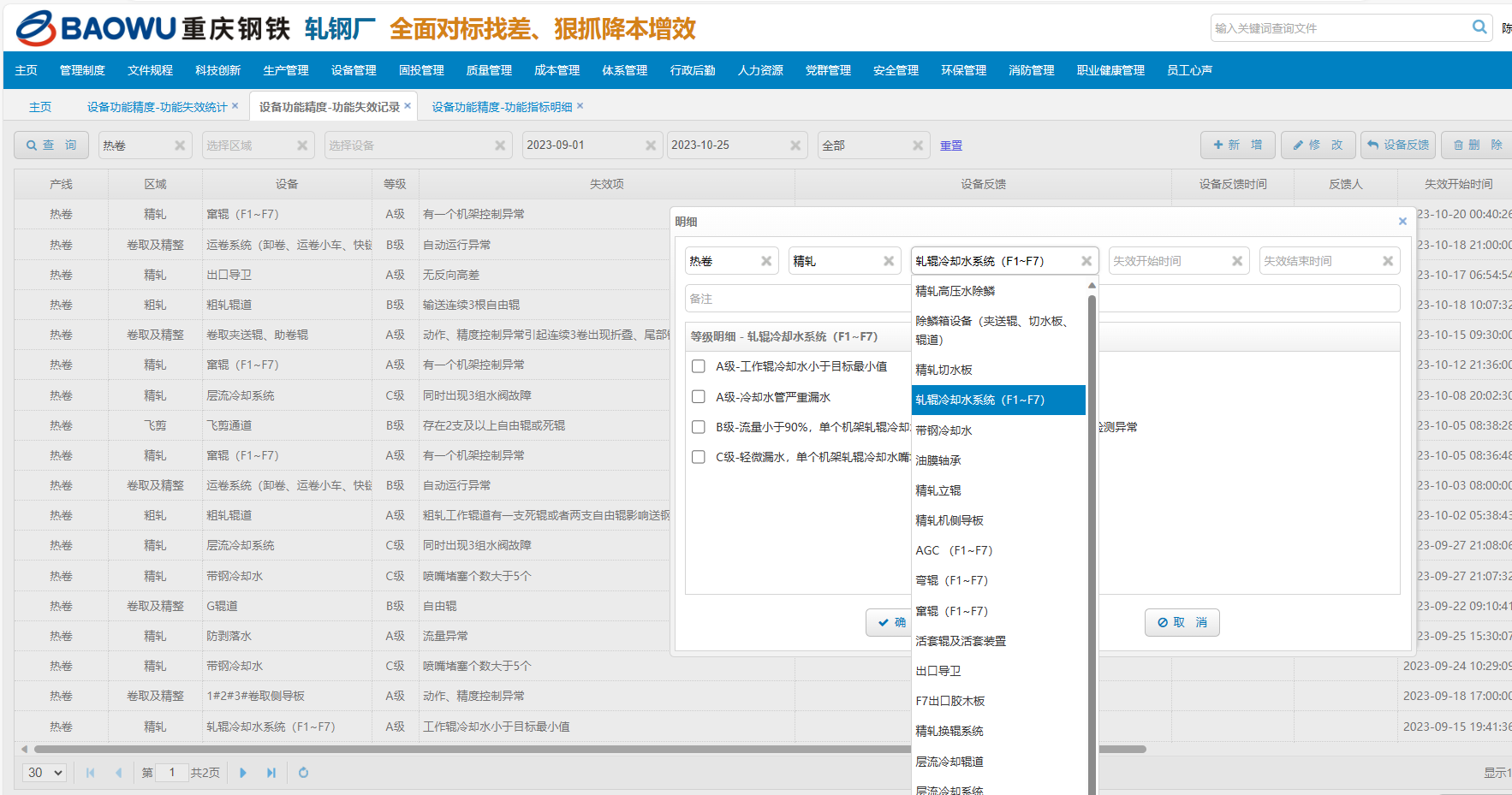Close the 设备功能精度-功能失效记录 tab

tap(408, 106)
